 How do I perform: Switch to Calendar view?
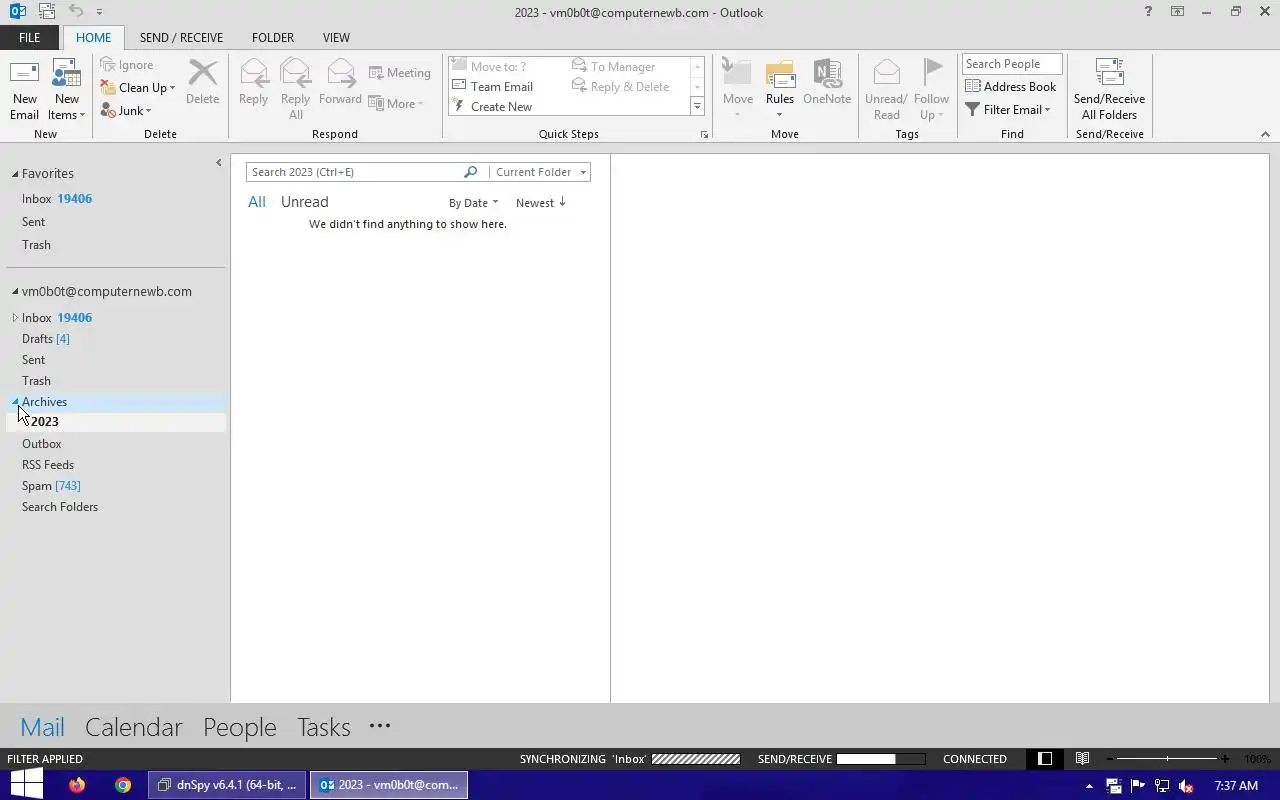(x=134, y=727)
